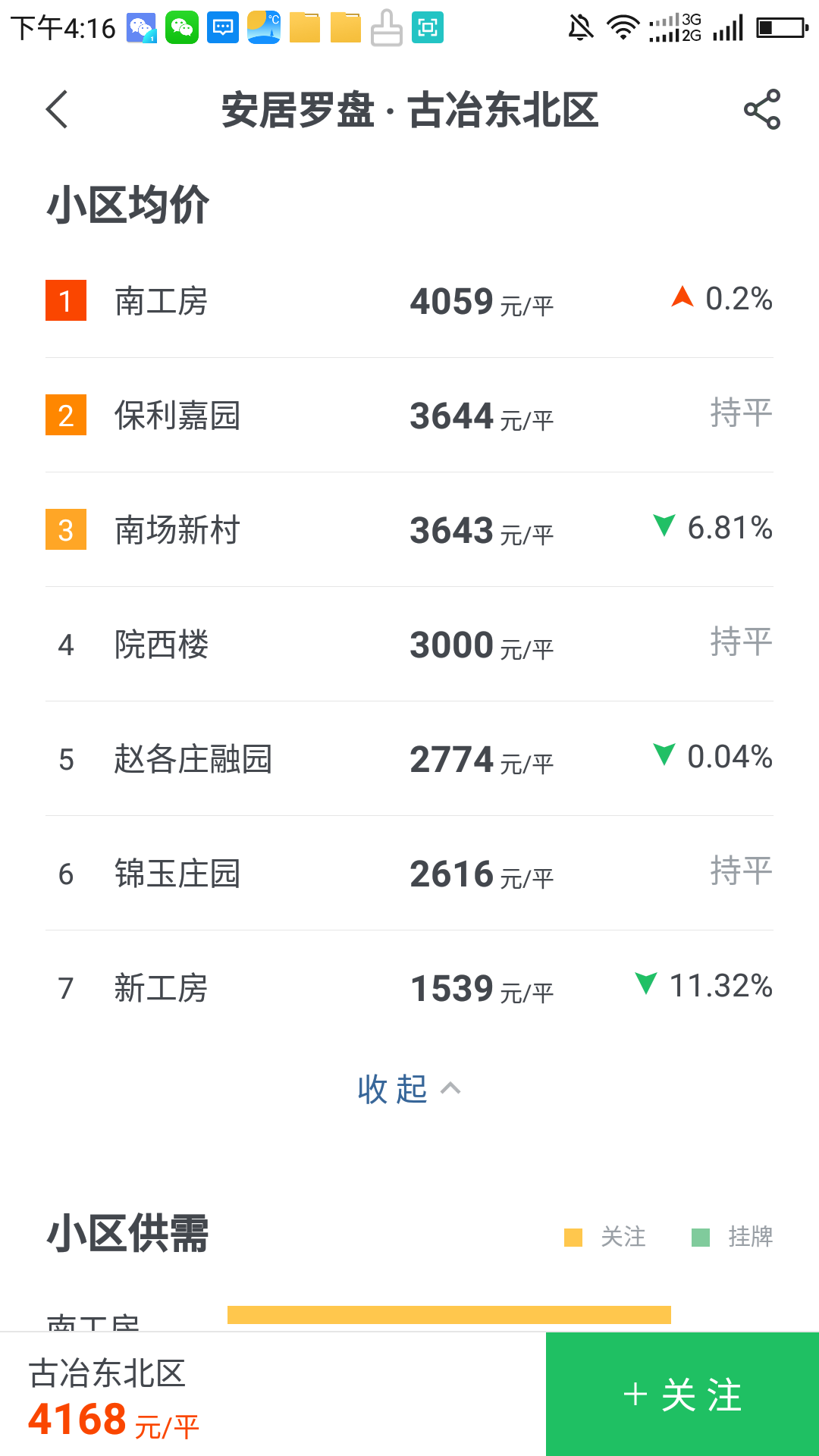Tap the WeChat status bar icon
This screenshot has height=1456, width=819.
click(x=182, y=28)
